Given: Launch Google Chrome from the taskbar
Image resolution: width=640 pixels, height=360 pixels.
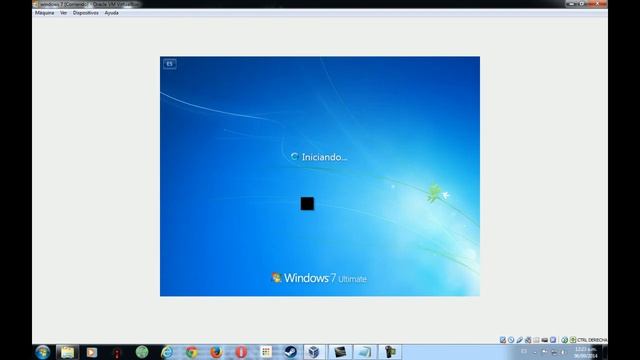Looking at the screenshot, I should [x=192, y=352].
